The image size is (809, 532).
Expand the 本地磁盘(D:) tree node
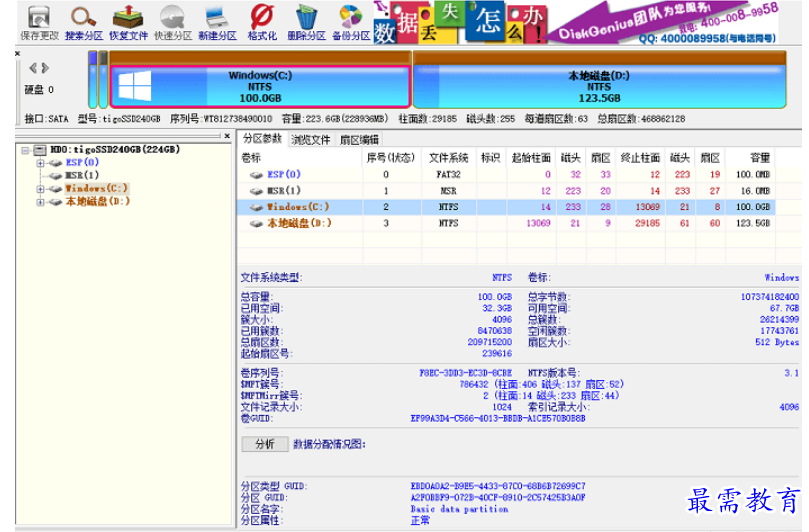[40, 202]
